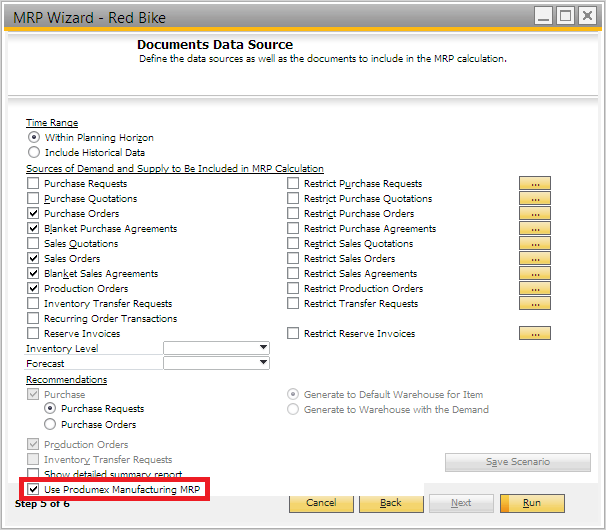
Task: Check the Restrict Sales Agreements box
Action: click(294, 274)
